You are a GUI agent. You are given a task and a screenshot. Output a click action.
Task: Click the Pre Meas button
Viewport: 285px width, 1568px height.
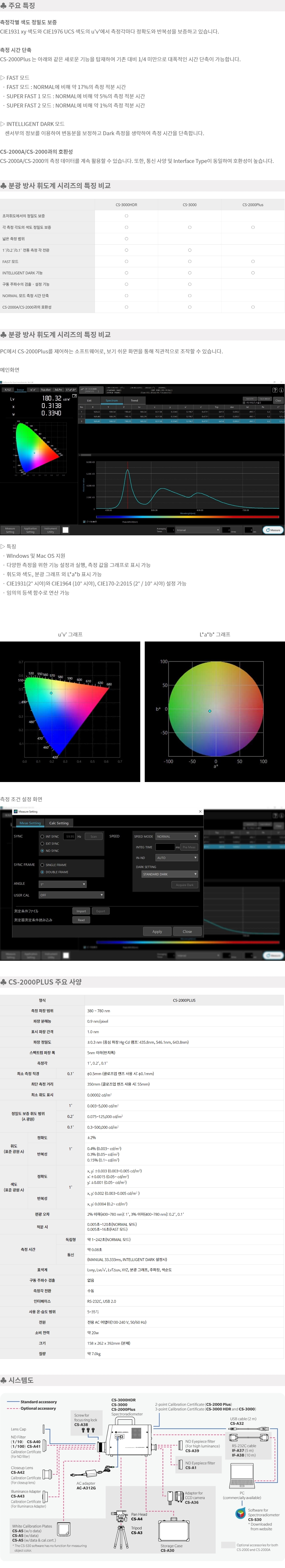click(189, 847)
